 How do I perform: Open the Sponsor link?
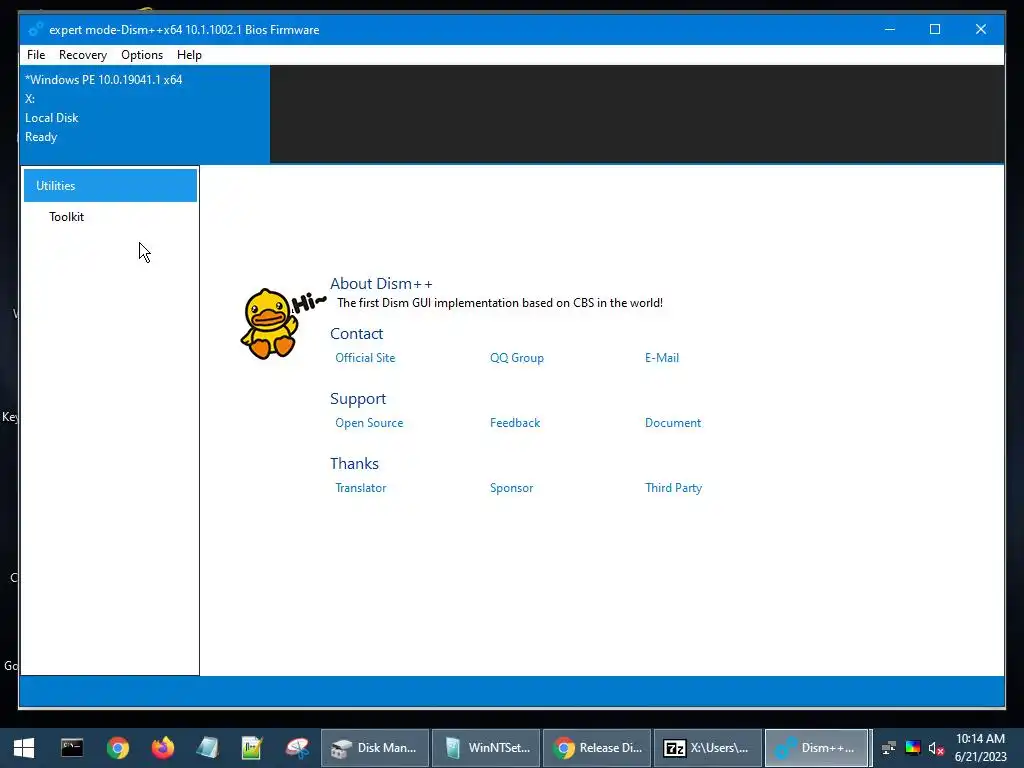pyautogui.click(x=511, y=488)
